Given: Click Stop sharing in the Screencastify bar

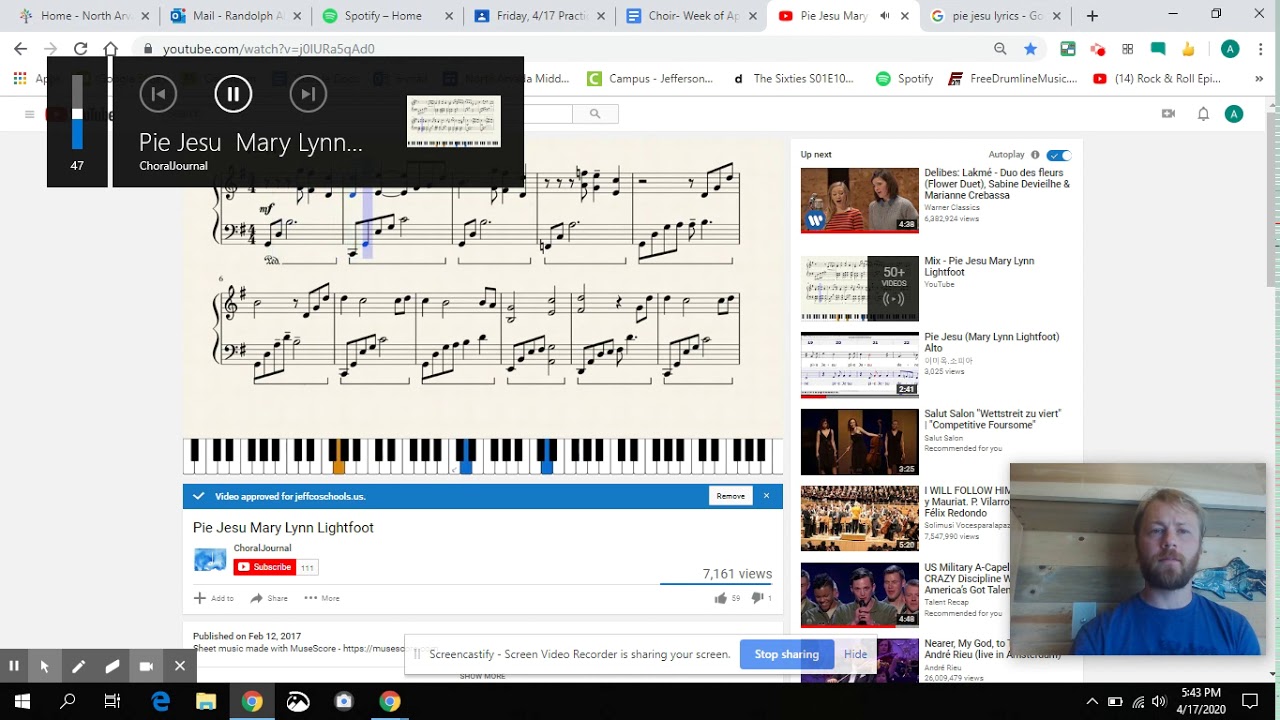Looking at the screenshot, I should [x=786, y=654].
